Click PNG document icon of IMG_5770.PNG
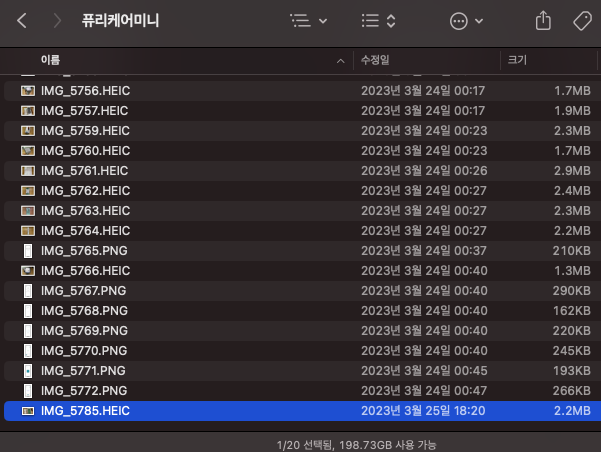The width and height of the screenshot is (601, 452). (x=28, y=350)
